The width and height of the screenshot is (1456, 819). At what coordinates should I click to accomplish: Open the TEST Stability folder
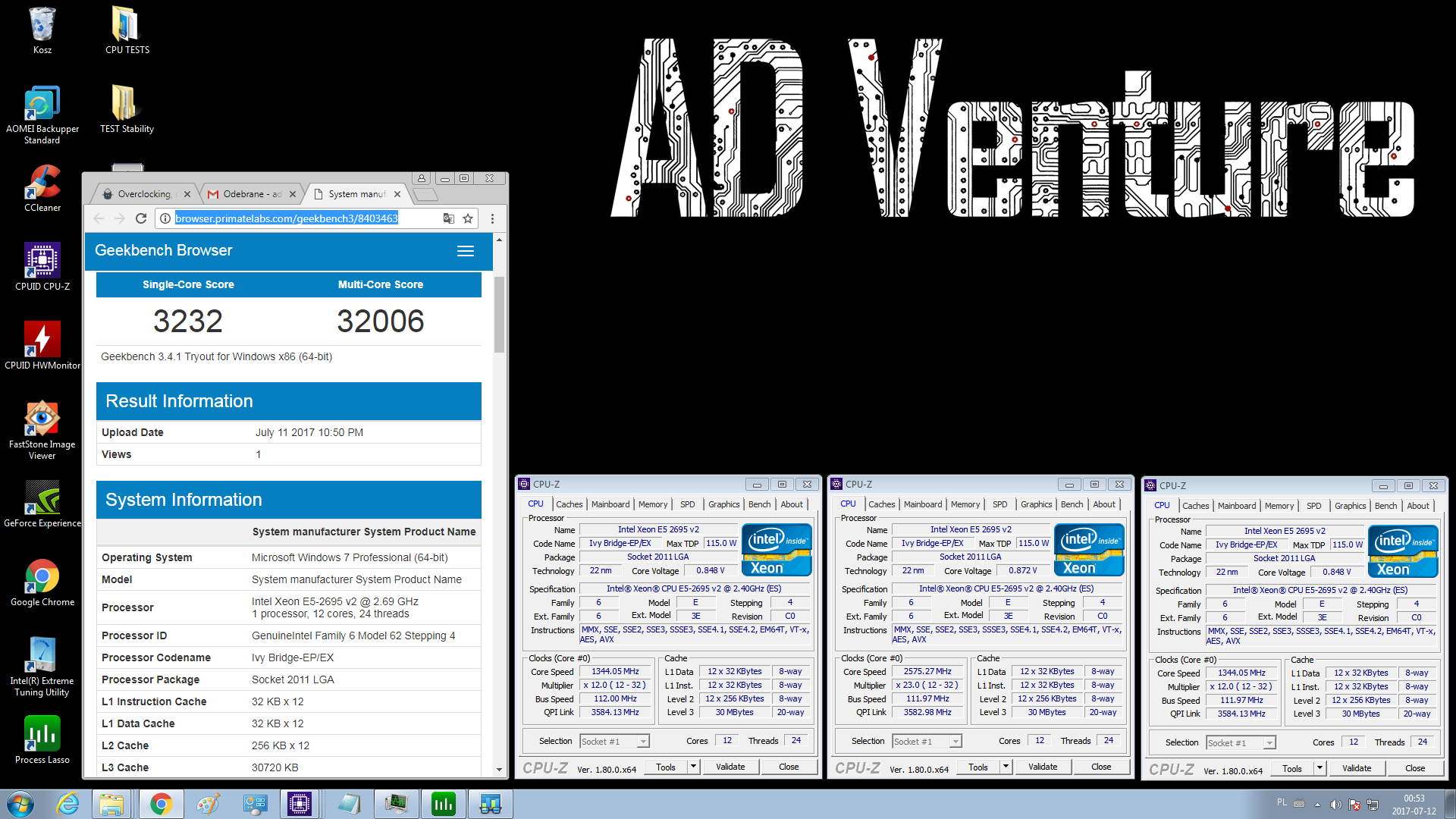pyautogui.click(x=127, y=110)
